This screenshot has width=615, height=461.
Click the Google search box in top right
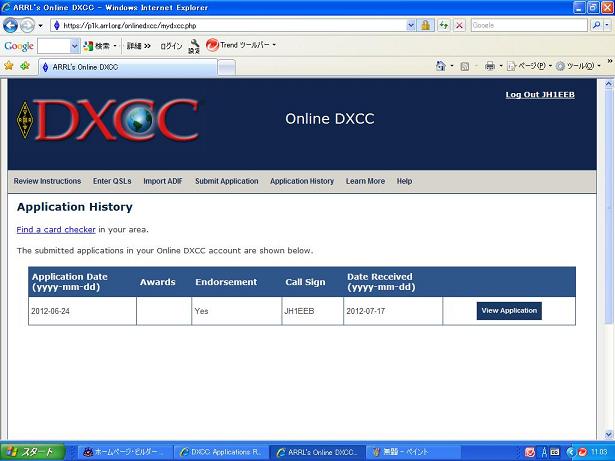click(x=529, y=26)
